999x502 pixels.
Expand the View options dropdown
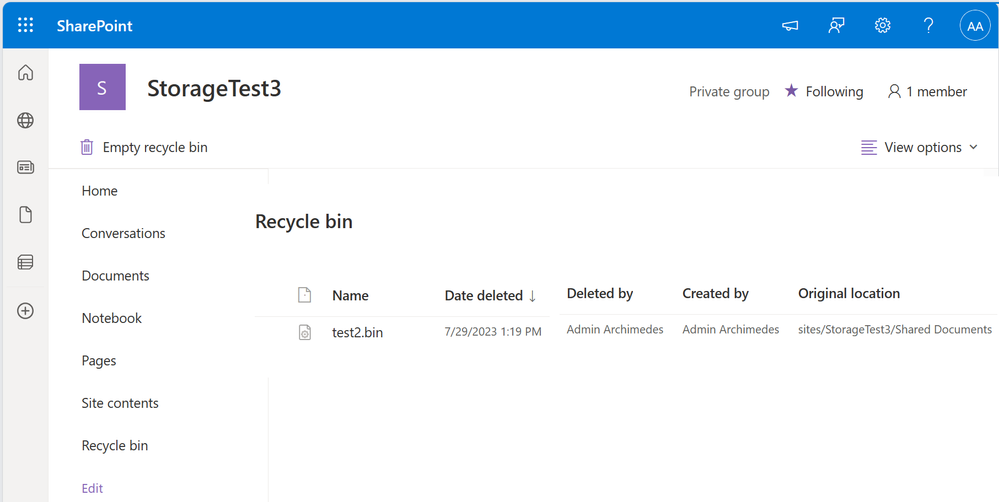(919, 148)
